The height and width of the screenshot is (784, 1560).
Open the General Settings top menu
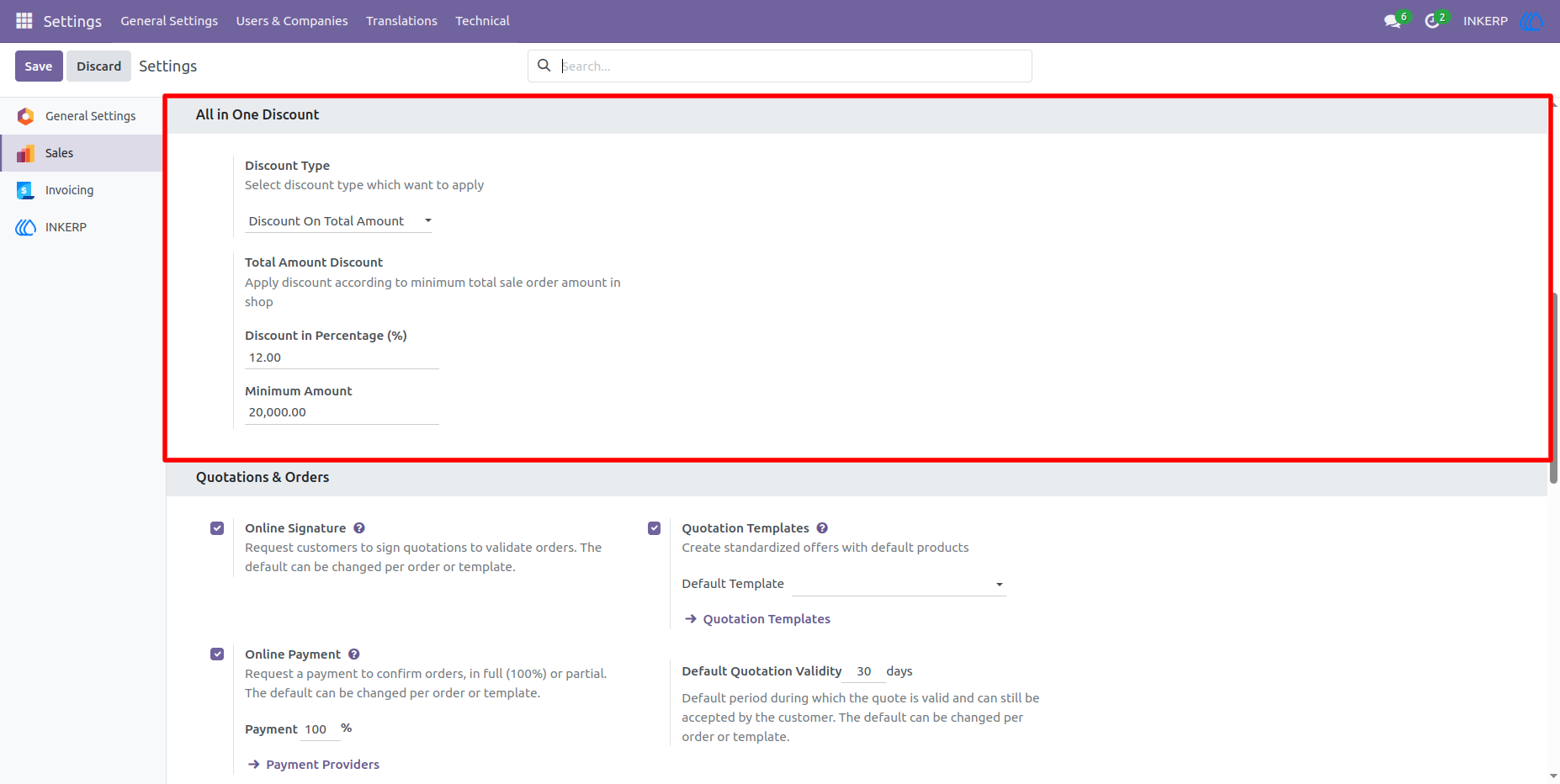[x=169, y=21]
